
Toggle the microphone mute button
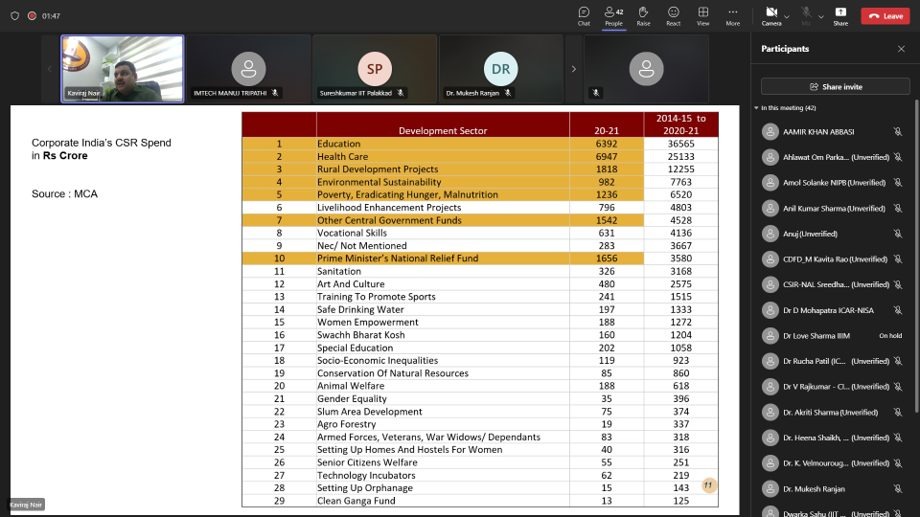point(805,16)
